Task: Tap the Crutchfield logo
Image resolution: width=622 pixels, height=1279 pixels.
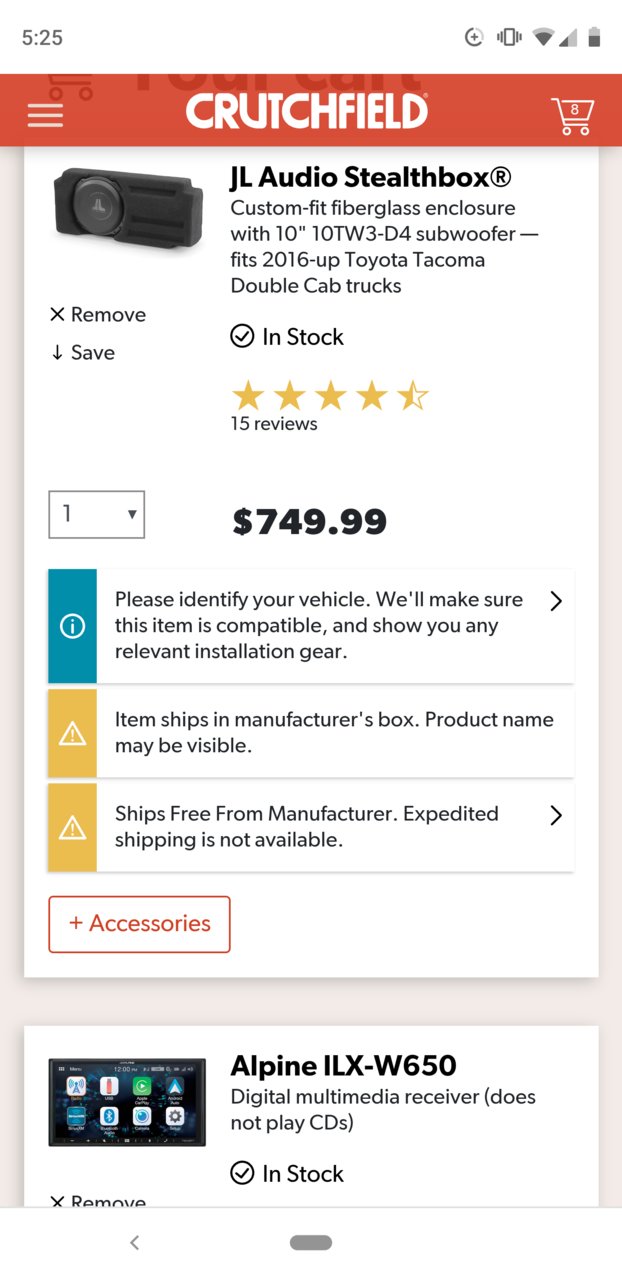Action: (x=307, y=111)
